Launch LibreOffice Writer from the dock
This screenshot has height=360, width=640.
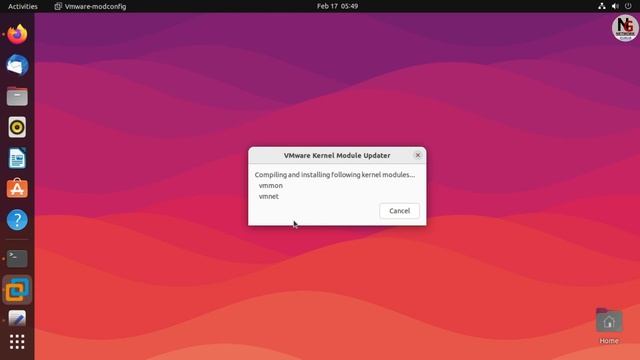(17, 158)
